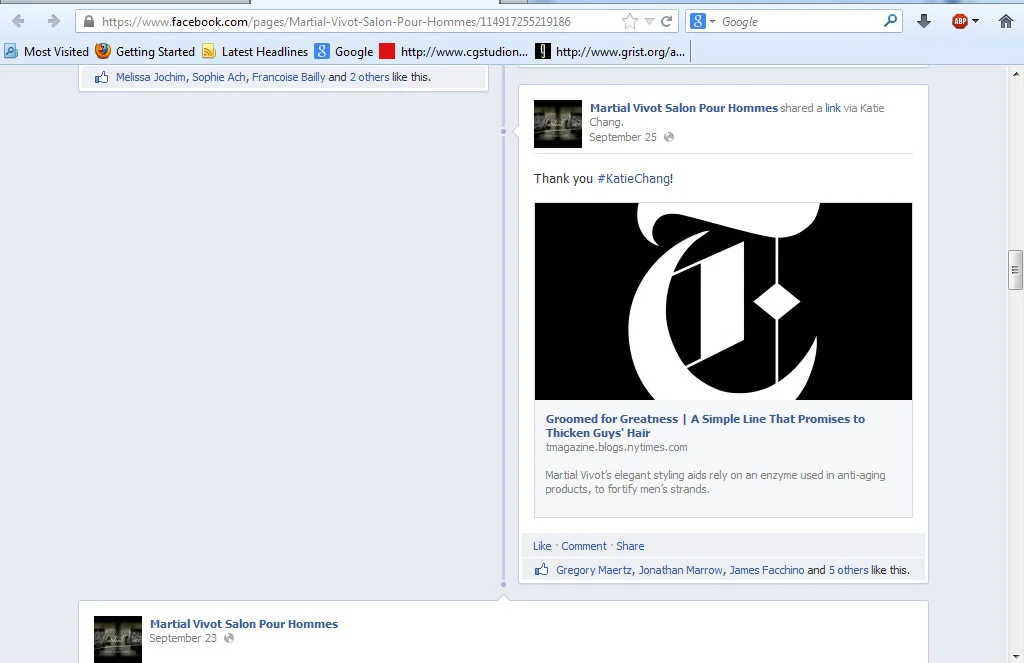Open Getting Started bookmark
Viewport: 1024px width, 663px height.
pos(145,52)
